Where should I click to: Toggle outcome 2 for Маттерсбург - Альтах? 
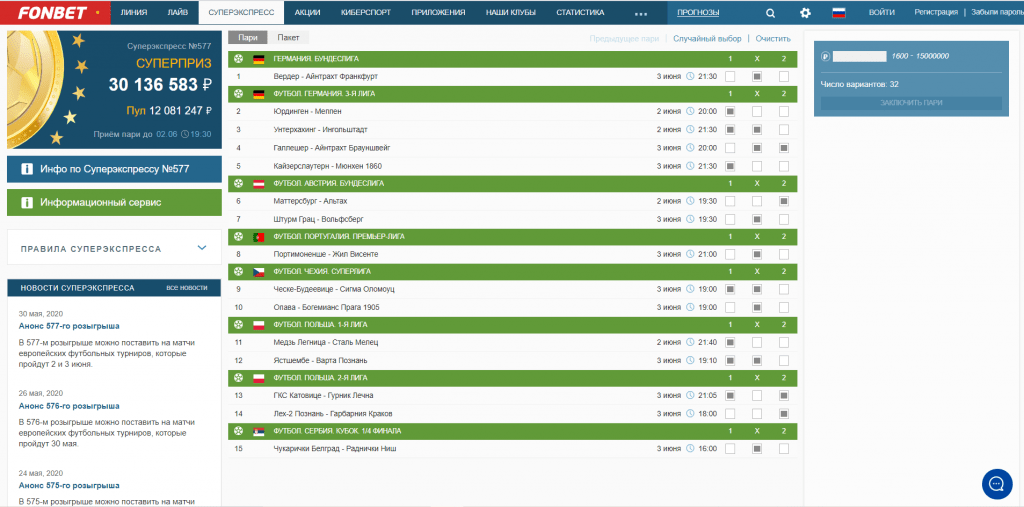pos(784,201)
